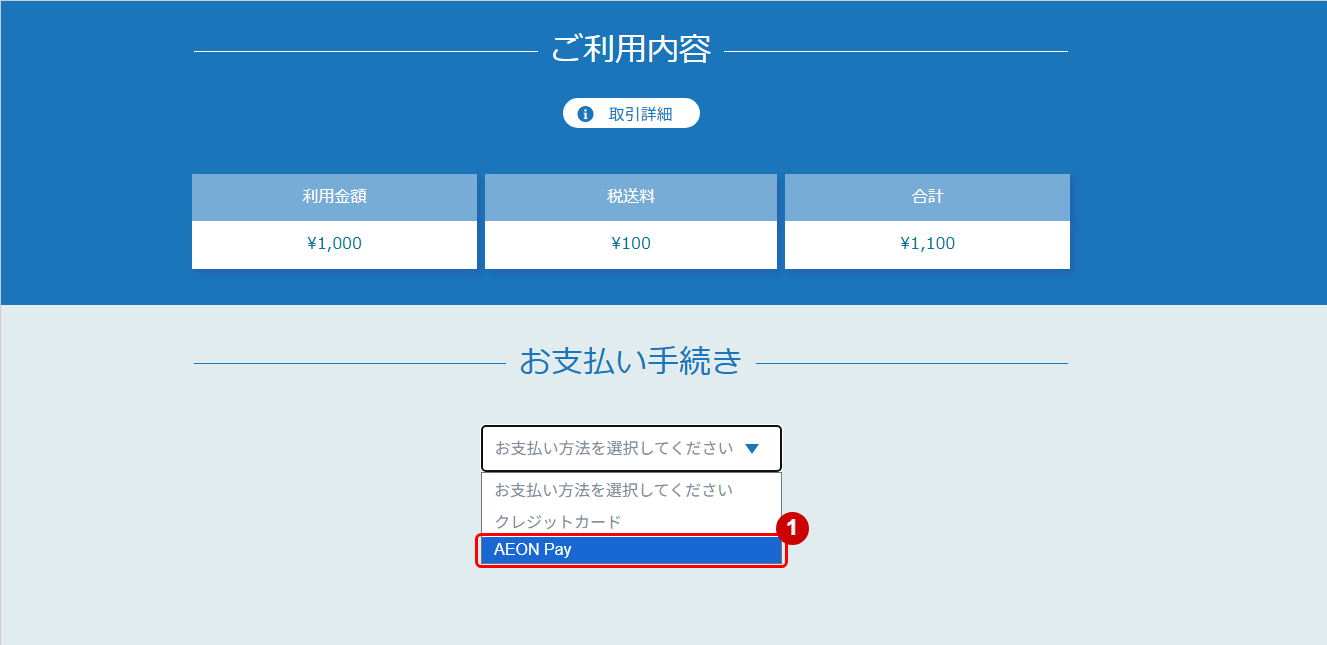Collapse the payment method dropdown list
The width and height of the screenshot is (1327, 645).
pos(631,448)
